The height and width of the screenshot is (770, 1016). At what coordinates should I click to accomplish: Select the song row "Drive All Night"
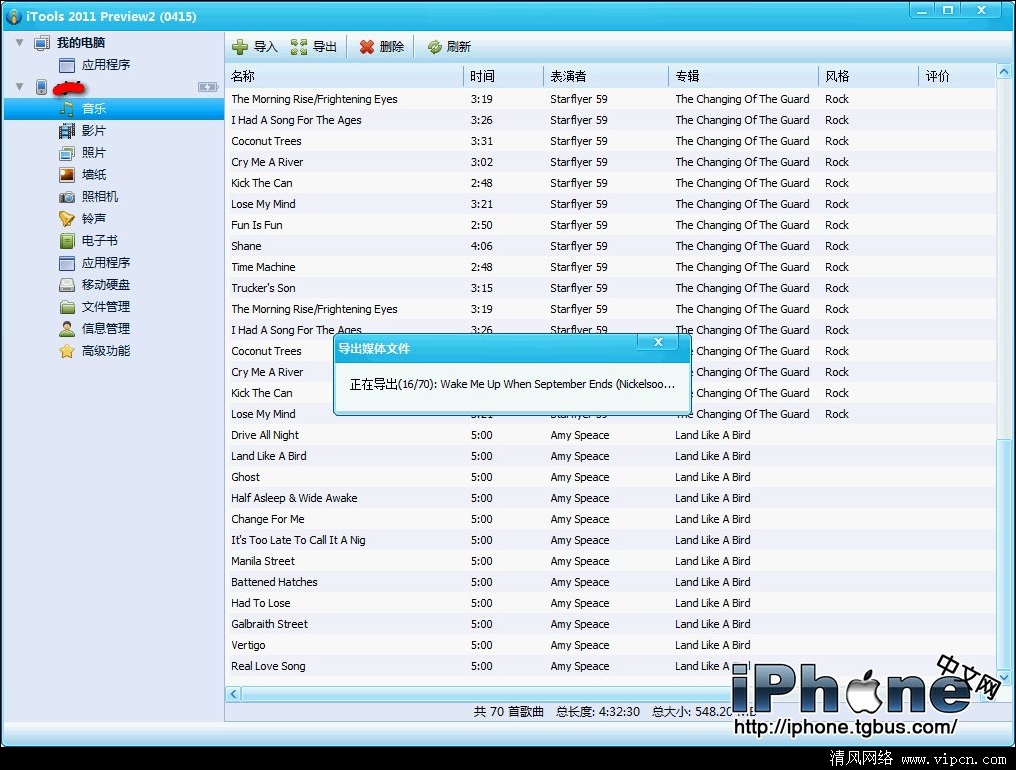[265, 435]
